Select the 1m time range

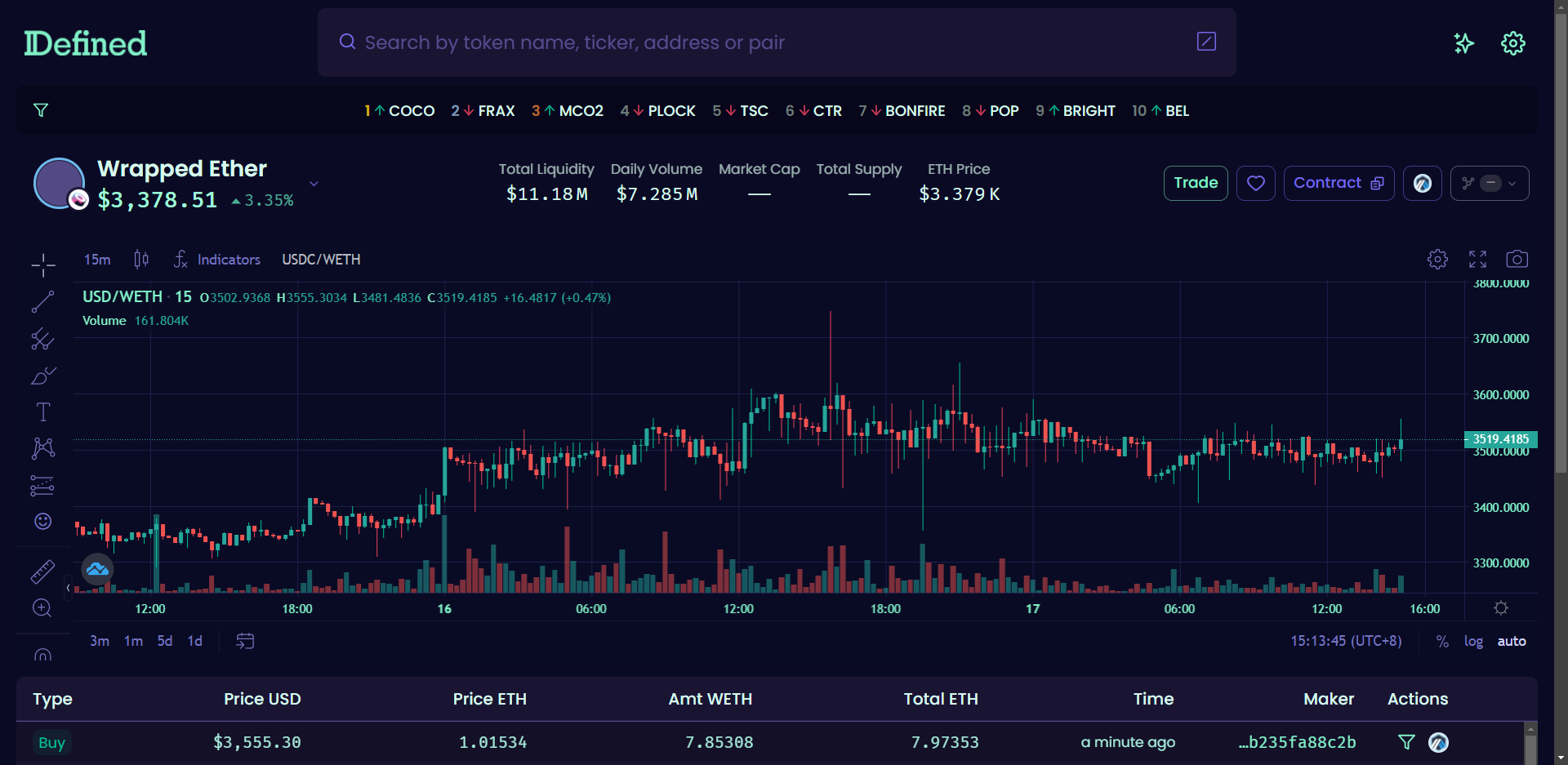pos(133,641)
